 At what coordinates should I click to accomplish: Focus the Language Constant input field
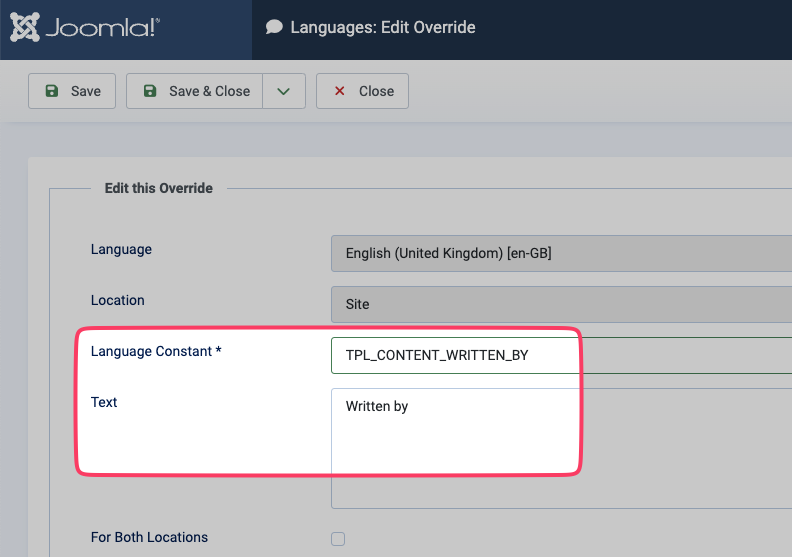click(560, 355)
